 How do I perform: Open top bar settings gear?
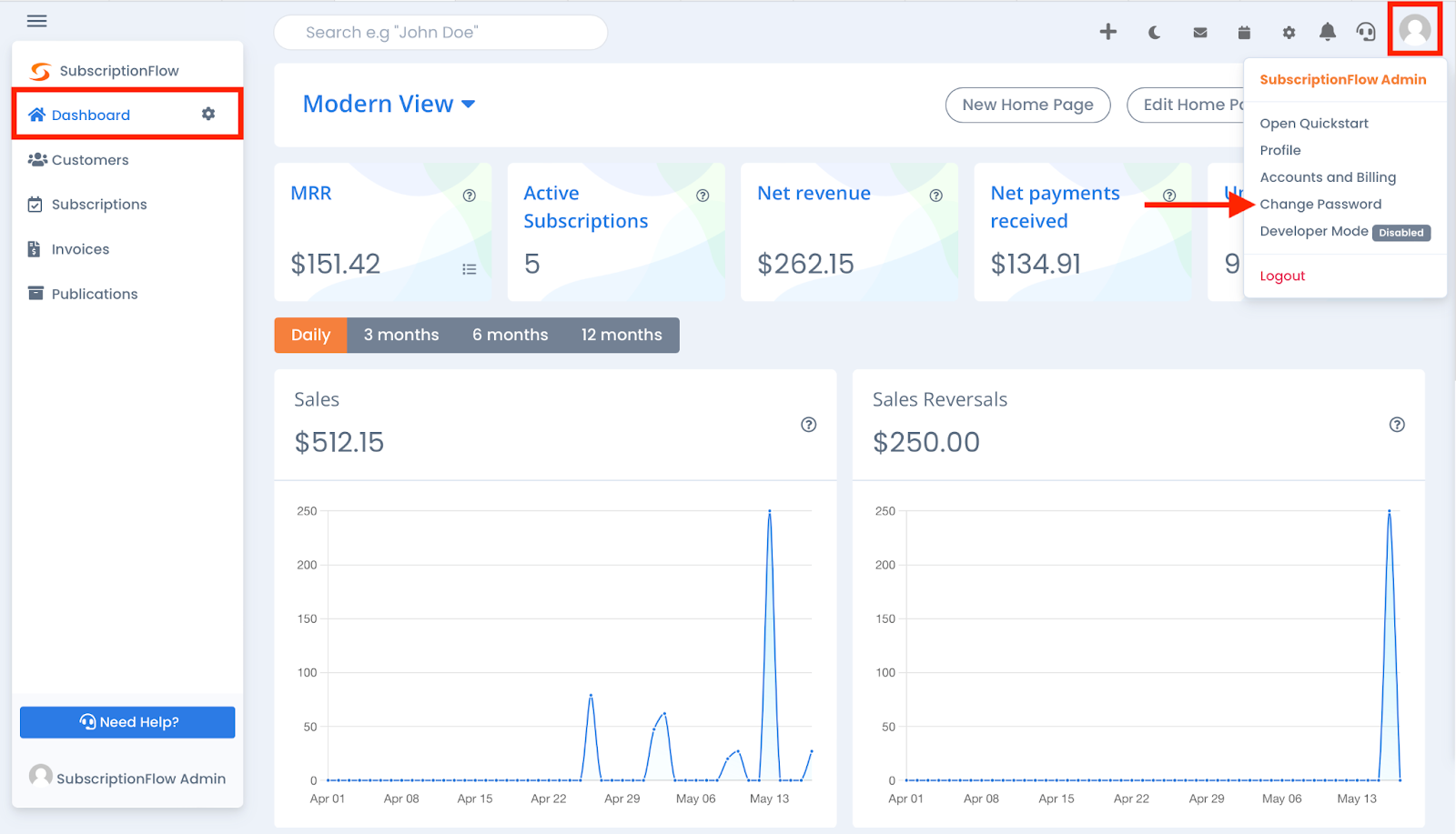[x=1289, y=33]
